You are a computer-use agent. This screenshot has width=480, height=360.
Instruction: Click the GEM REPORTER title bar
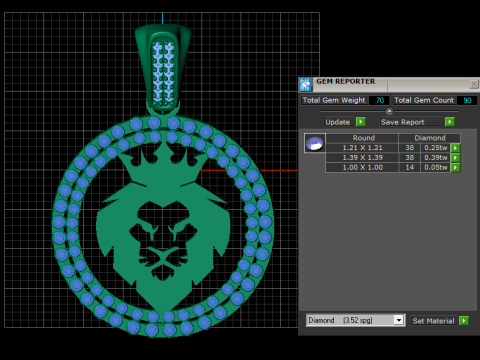(x=388, y=84)
